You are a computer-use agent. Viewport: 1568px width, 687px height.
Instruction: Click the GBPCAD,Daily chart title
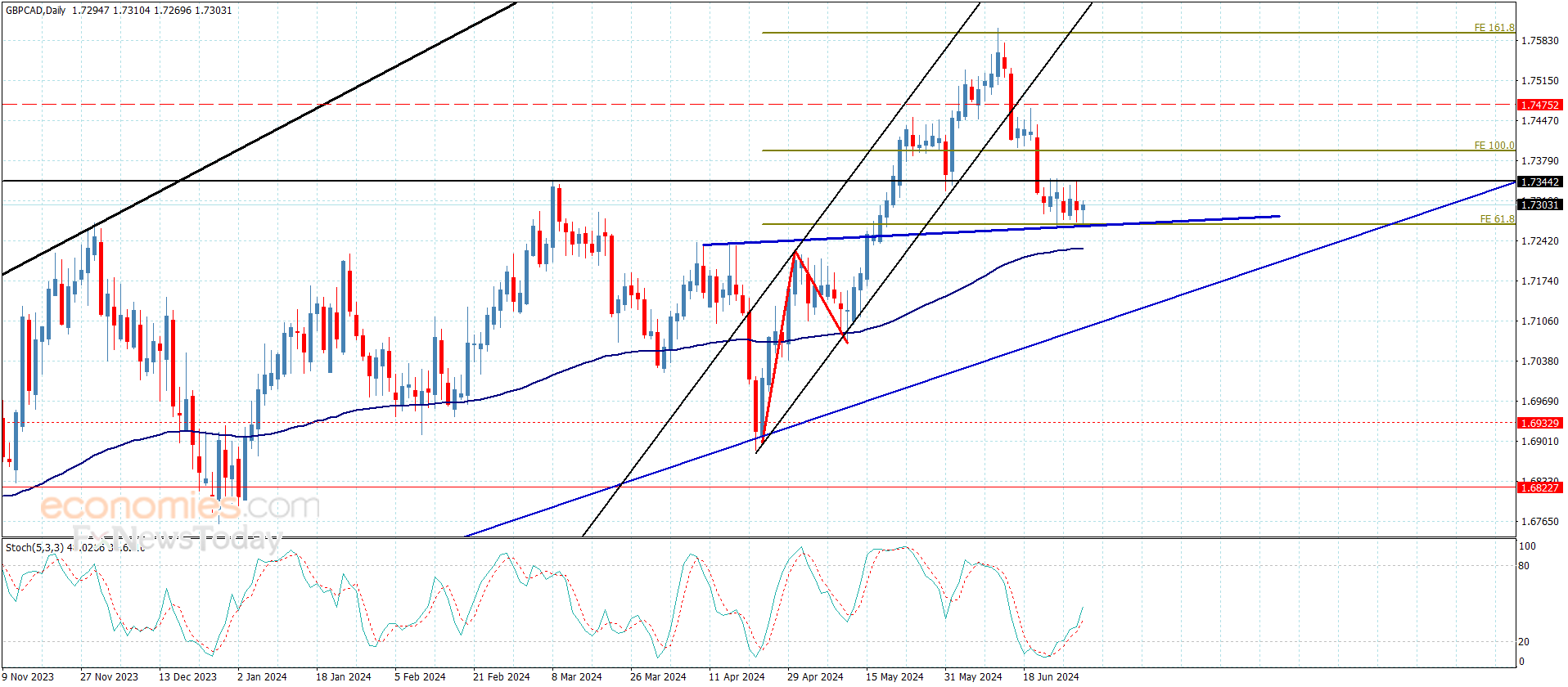click(x=35, y=11)
